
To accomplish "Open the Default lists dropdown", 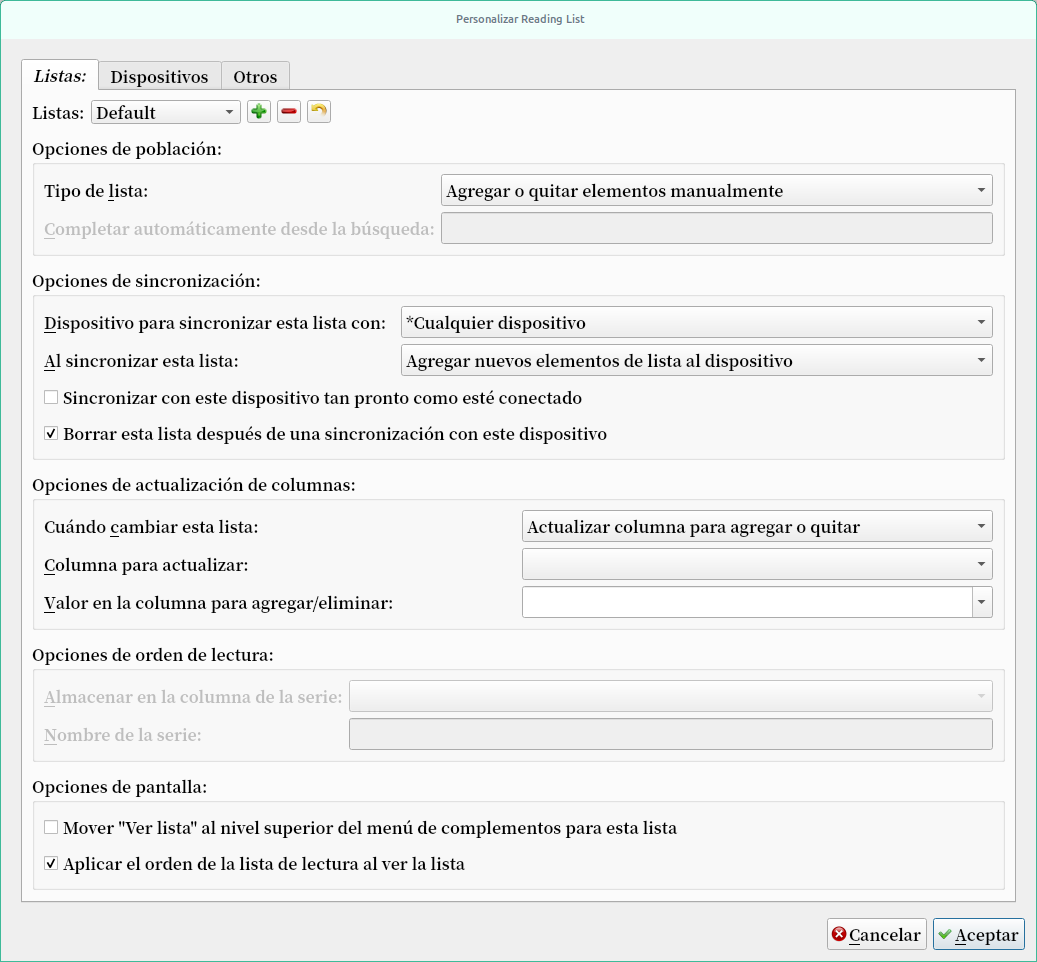I will point(165,112).
